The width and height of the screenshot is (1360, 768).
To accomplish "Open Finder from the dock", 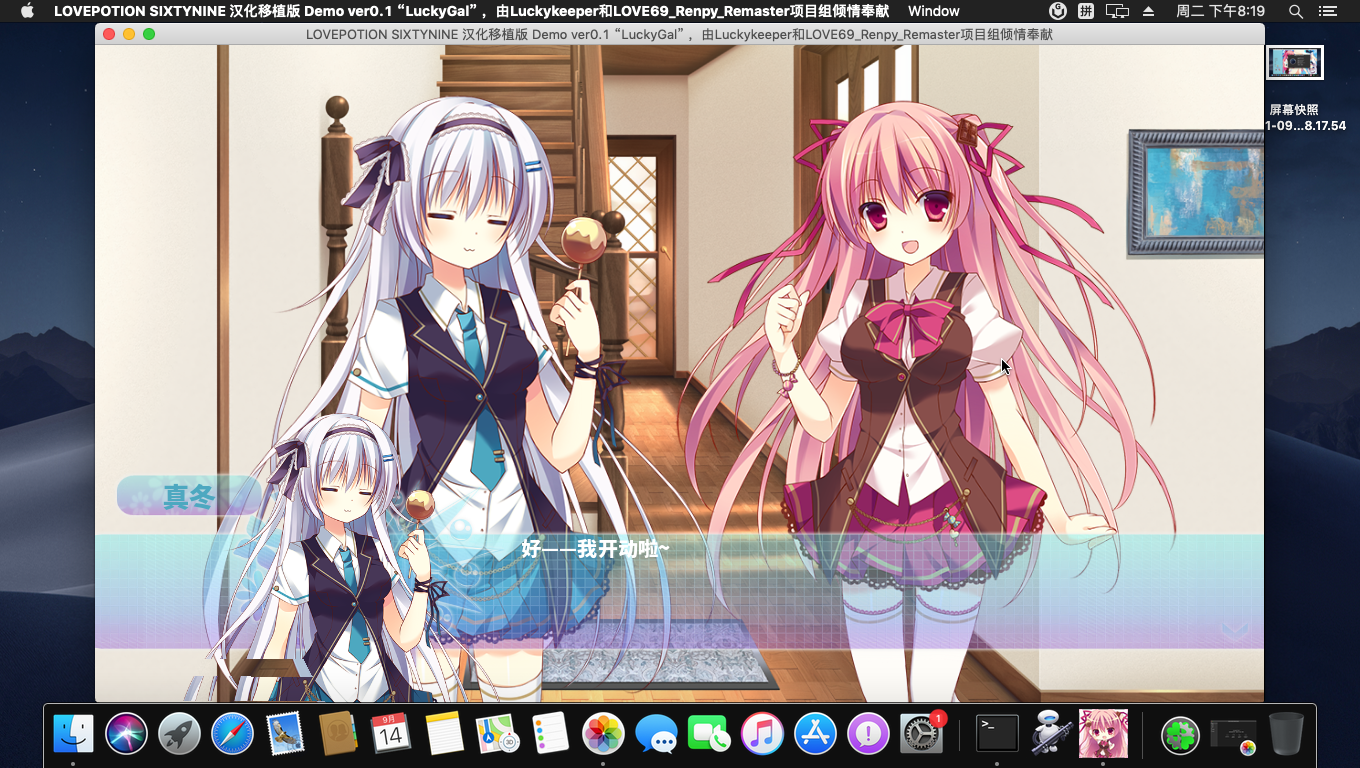I will tap(74, 734).
